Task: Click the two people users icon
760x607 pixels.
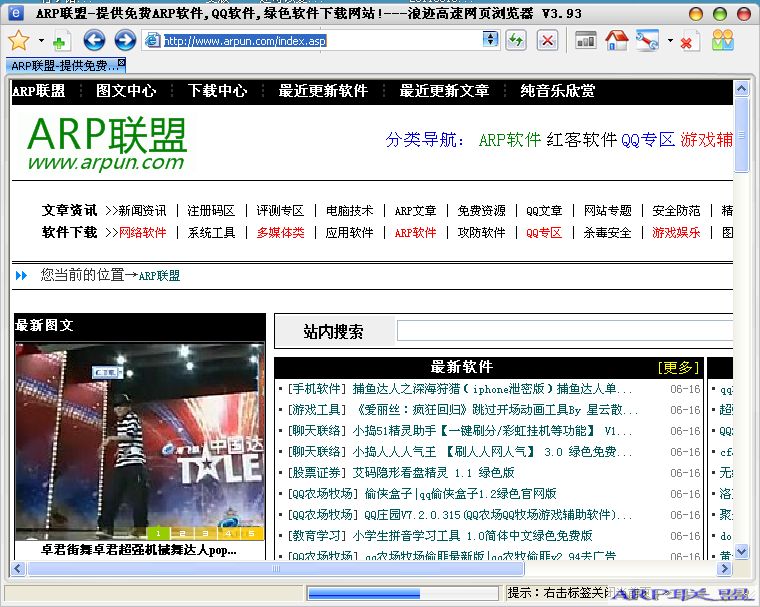Action: click(x=723, y=40)
